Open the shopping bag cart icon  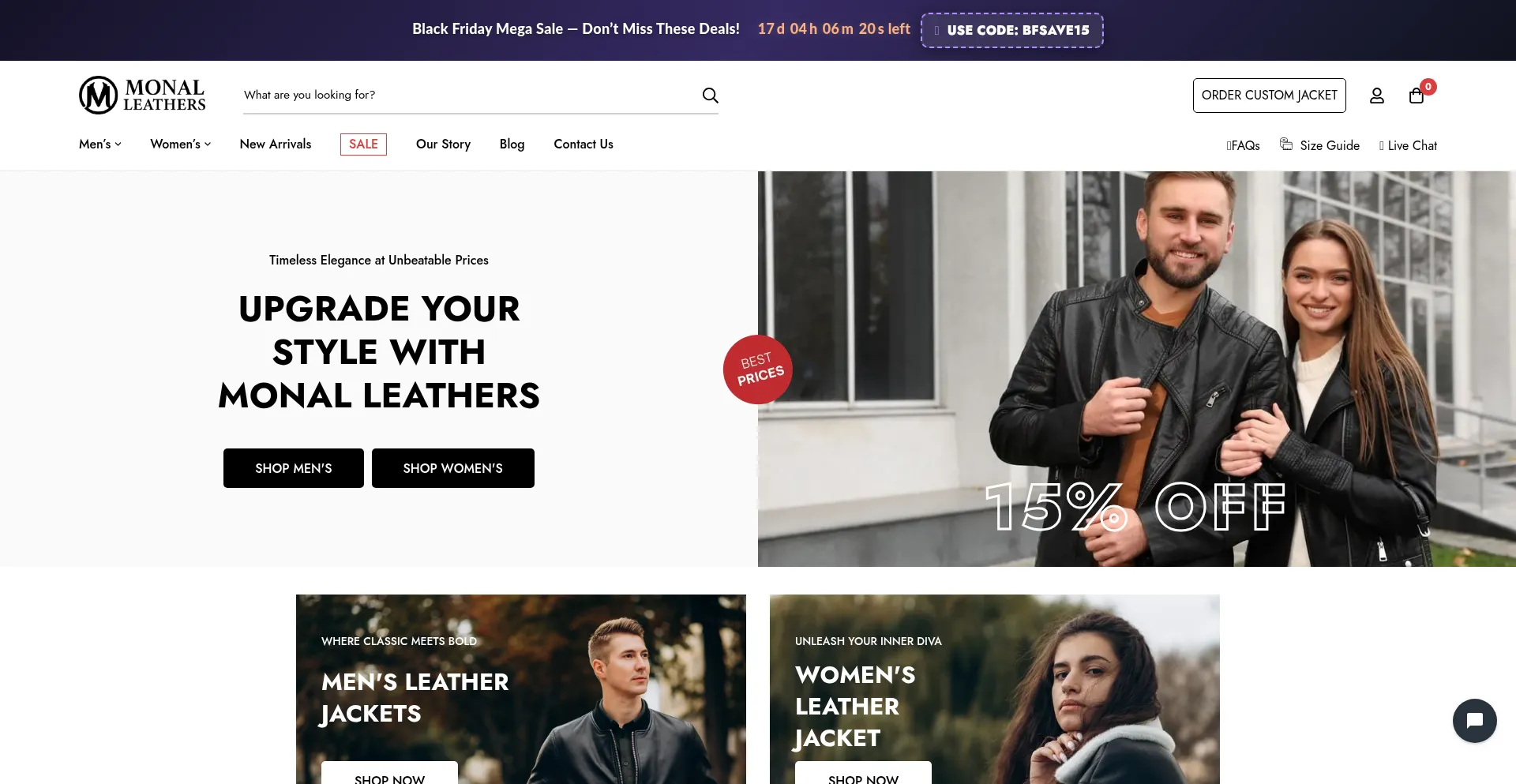[x=1417, y=96]
